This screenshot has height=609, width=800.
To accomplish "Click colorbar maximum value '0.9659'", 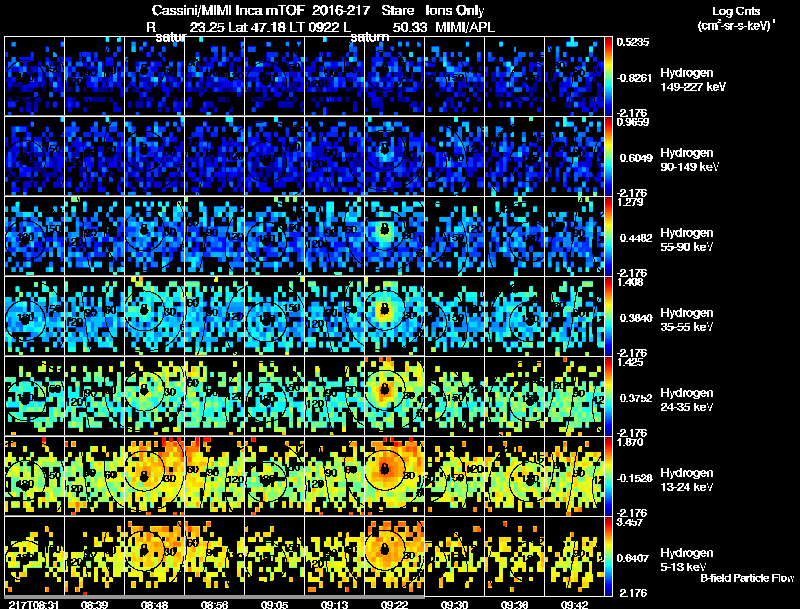I will click(633, 122).
